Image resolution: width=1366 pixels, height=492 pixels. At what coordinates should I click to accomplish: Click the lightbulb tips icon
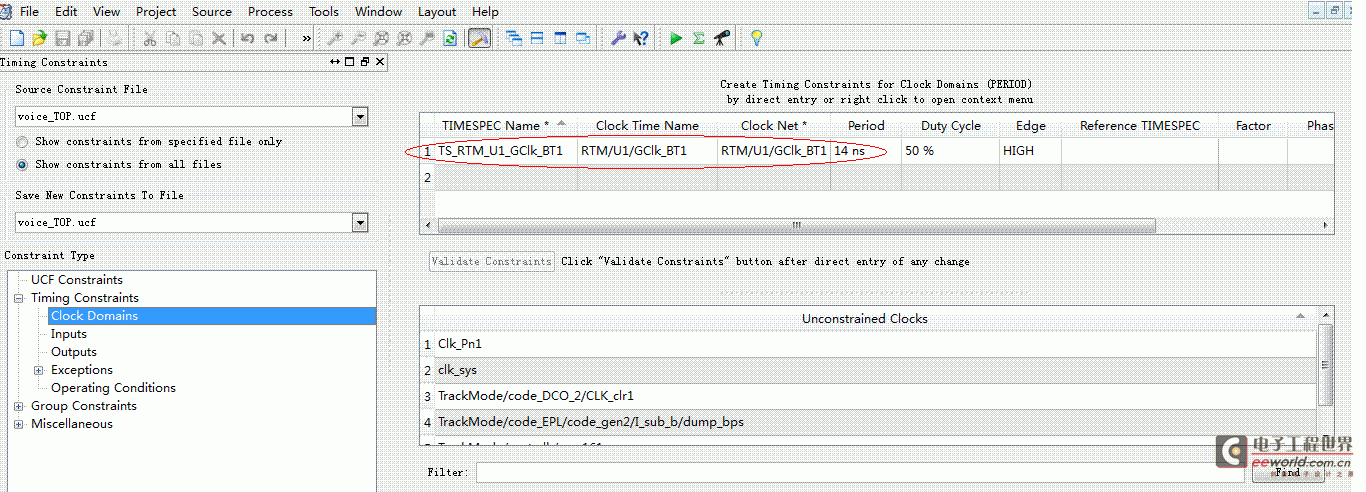click(757, 38)
